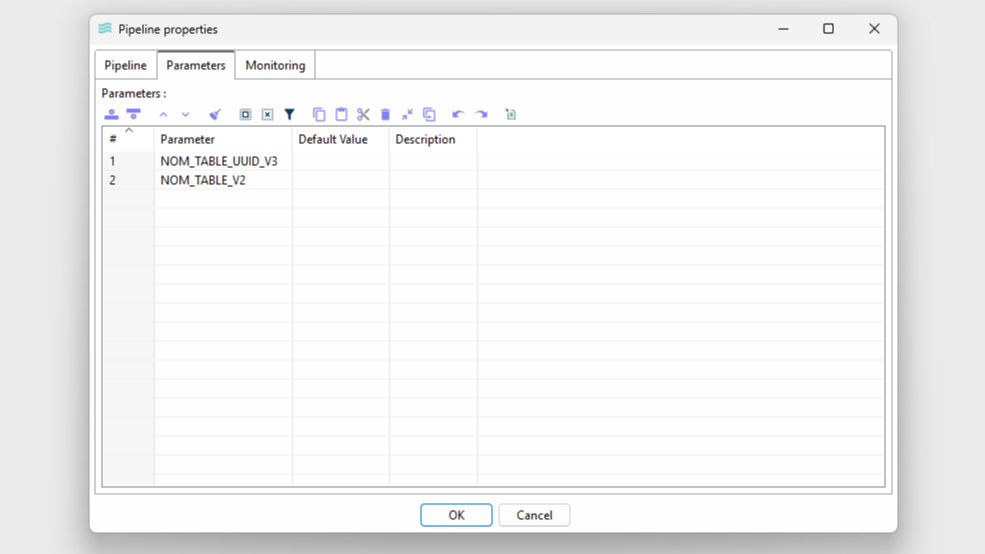
Task: Delete selected rows with trash icon
Action: coord(385,115)
